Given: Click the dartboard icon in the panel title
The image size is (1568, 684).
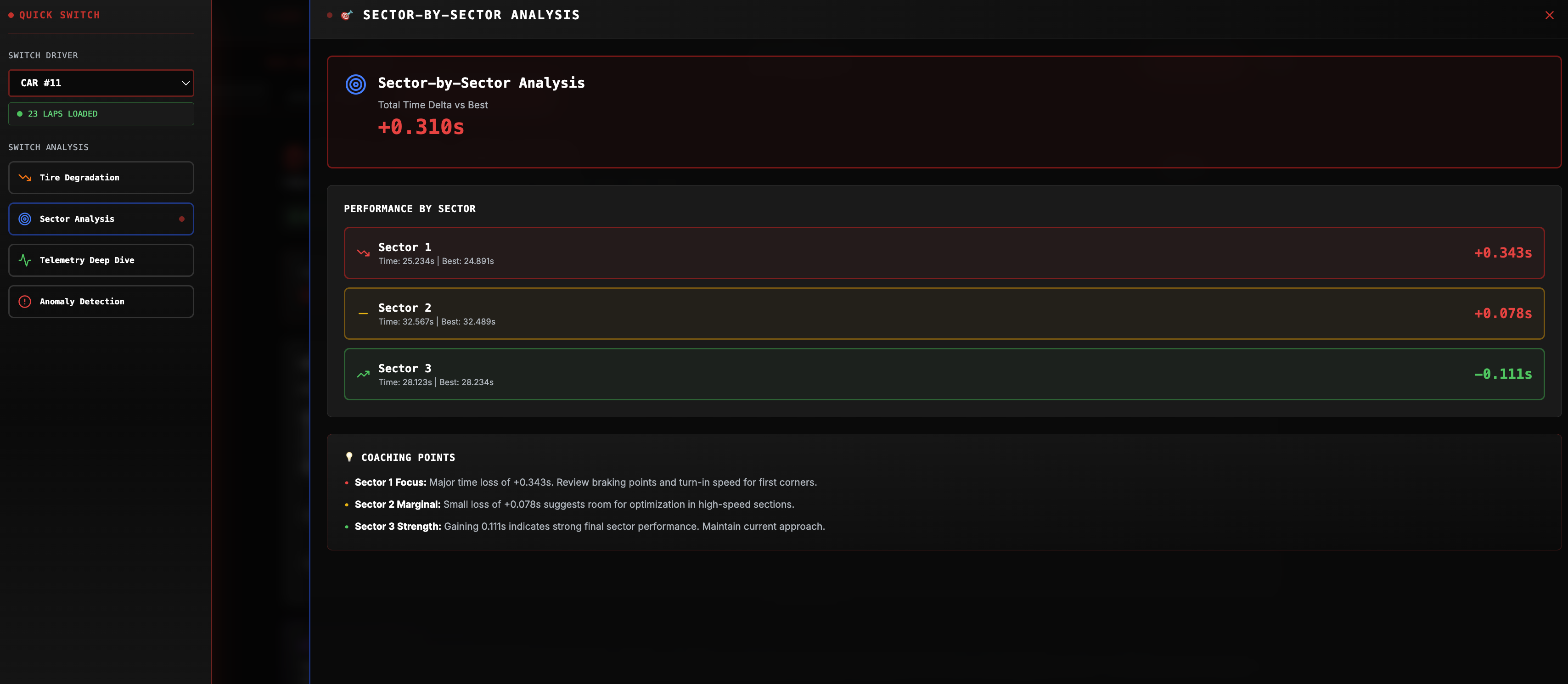Looking at the screenshot, I should 347,15.
